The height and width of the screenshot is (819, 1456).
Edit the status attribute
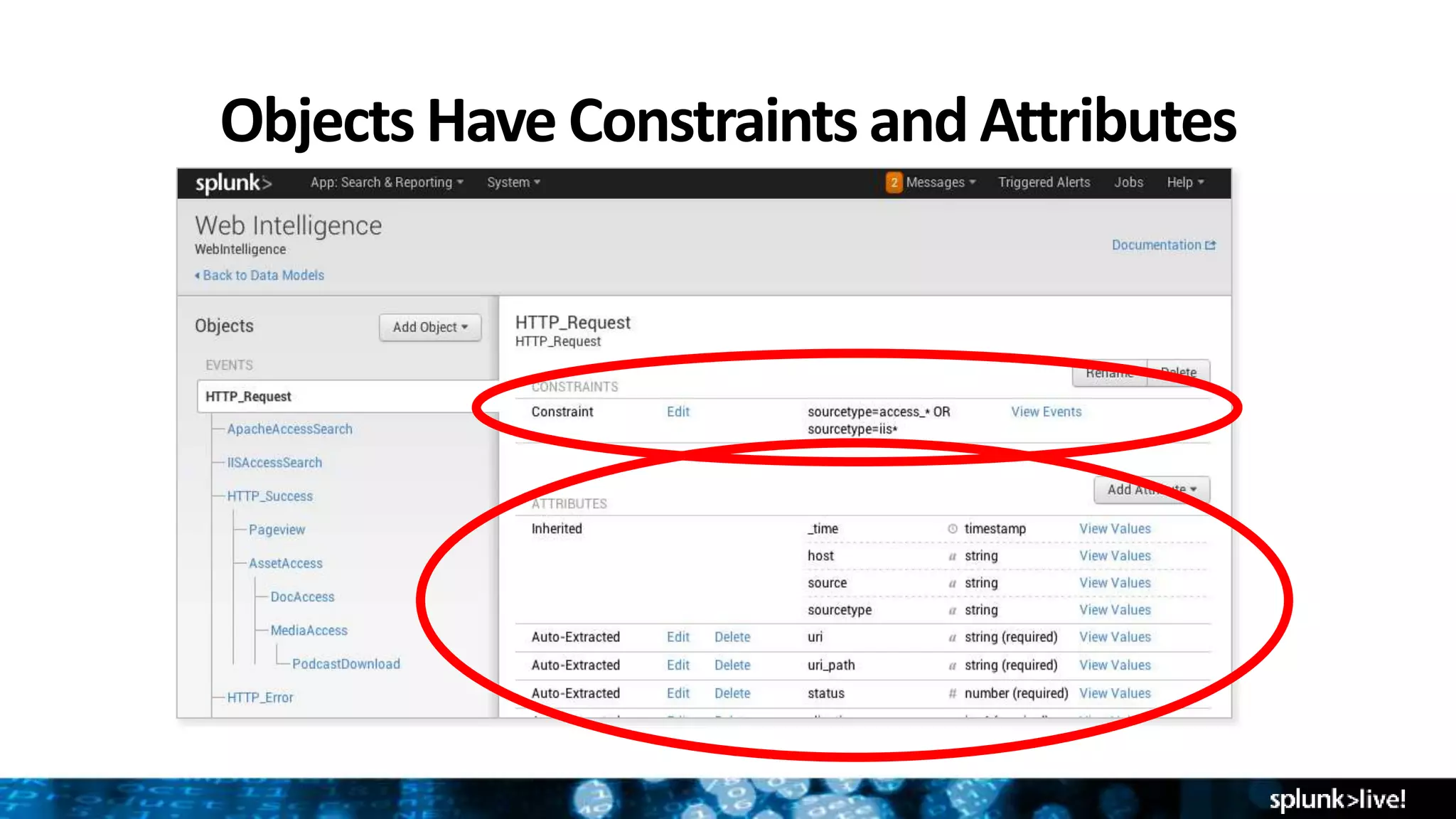coord(678,693)
